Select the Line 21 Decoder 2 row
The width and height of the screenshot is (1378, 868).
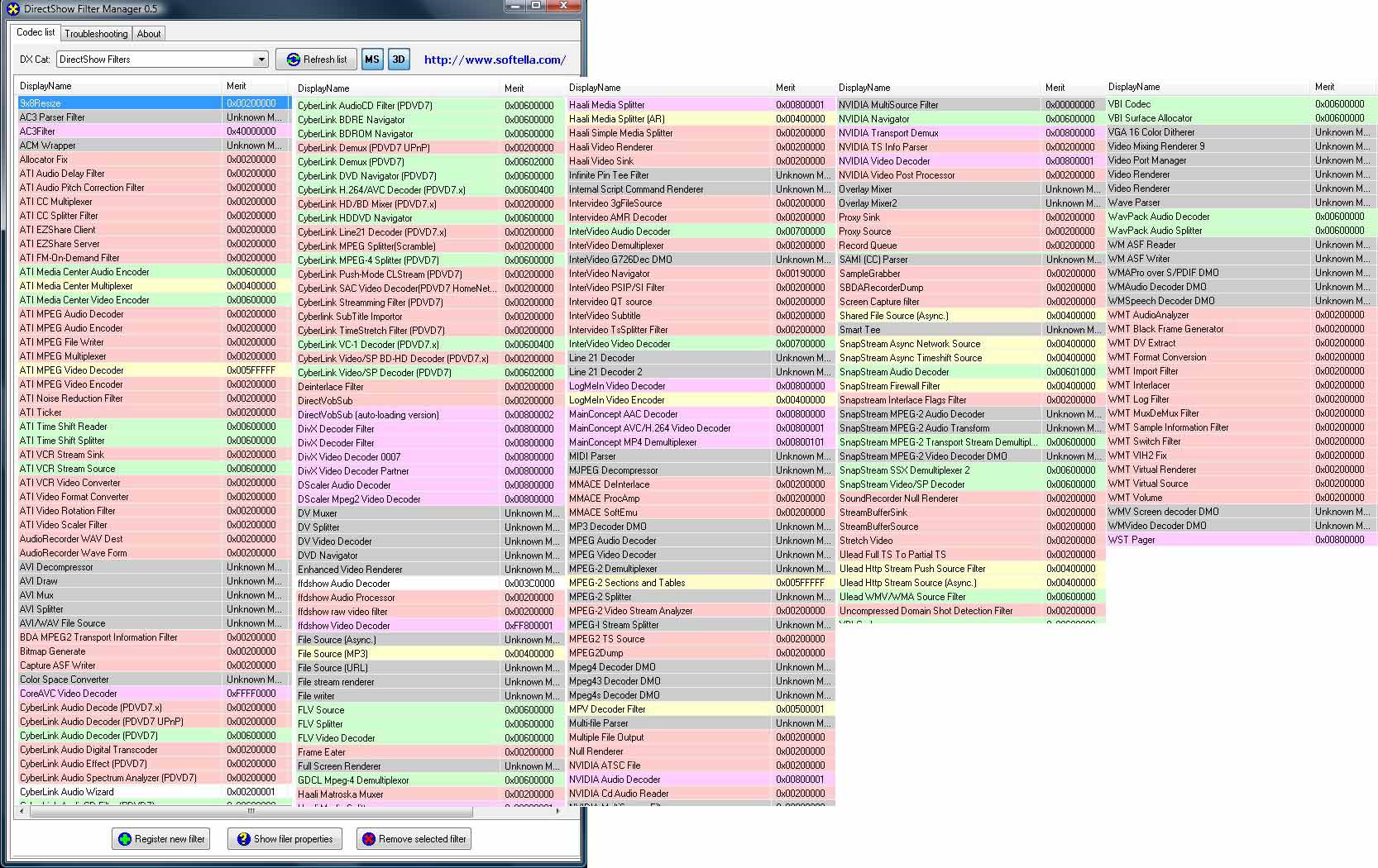point(701,372)
